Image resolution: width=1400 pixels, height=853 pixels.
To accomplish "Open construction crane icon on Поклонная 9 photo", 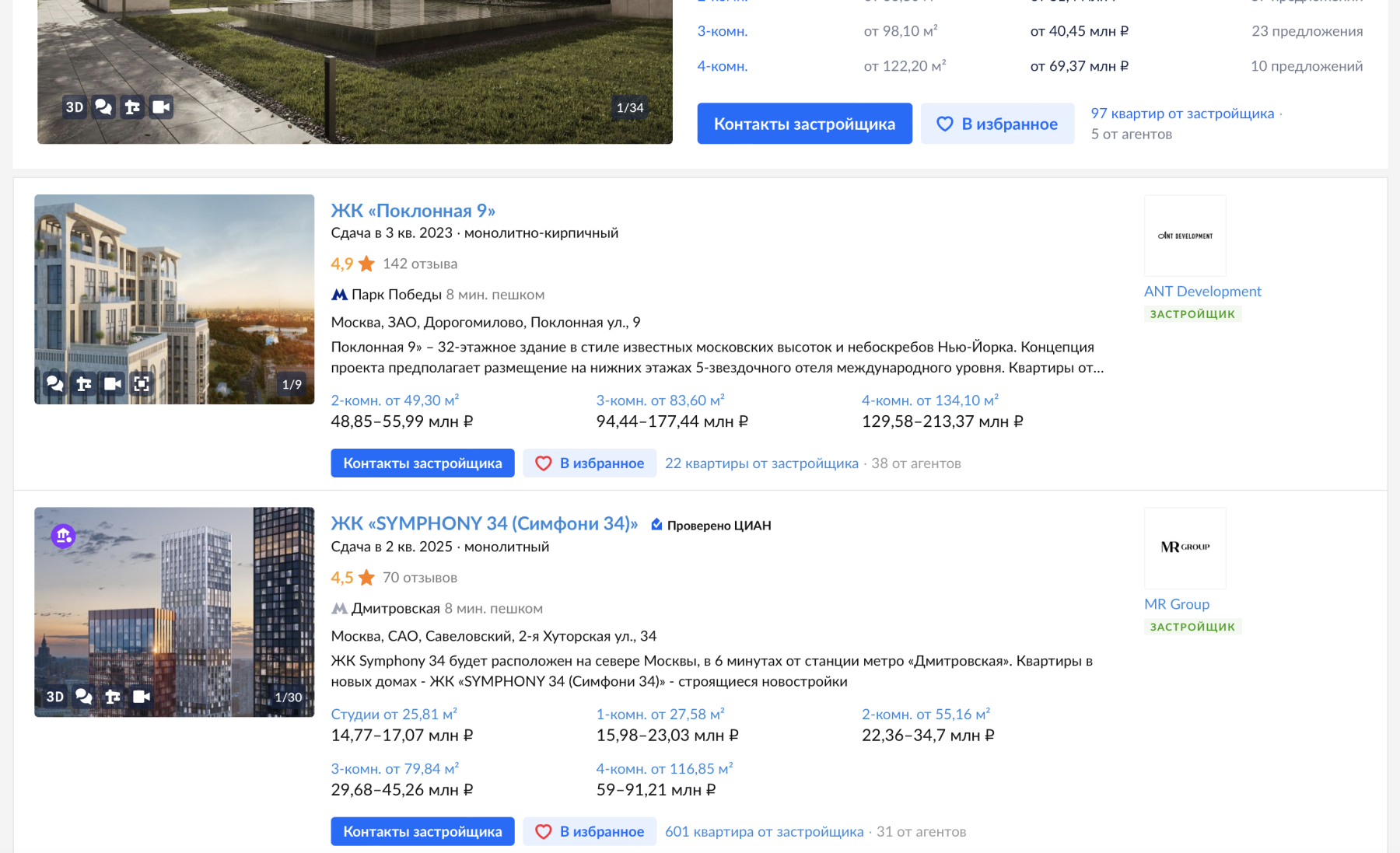I will [x=84, y=383].
